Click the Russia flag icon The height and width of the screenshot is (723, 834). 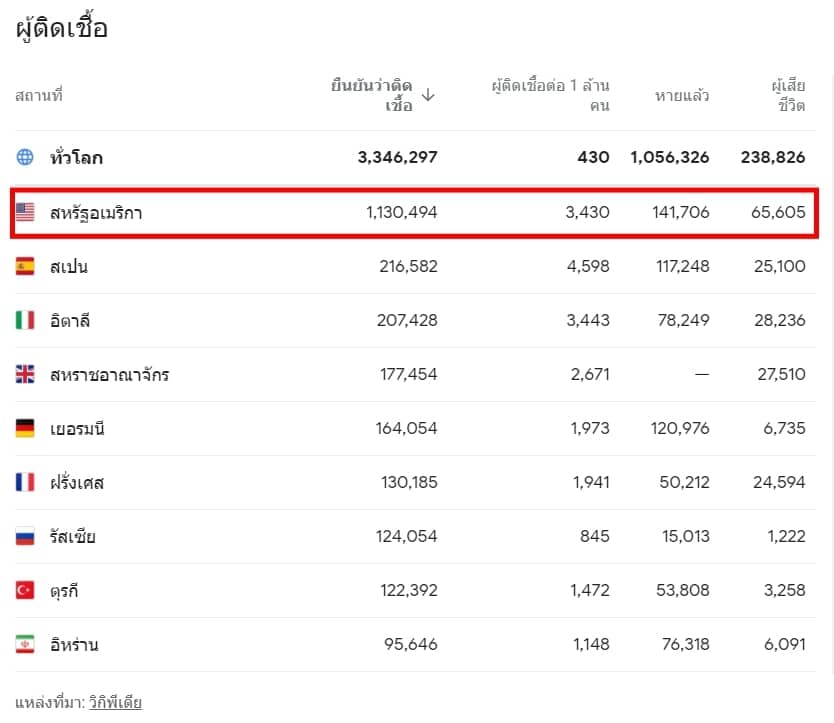pos(25,536)
